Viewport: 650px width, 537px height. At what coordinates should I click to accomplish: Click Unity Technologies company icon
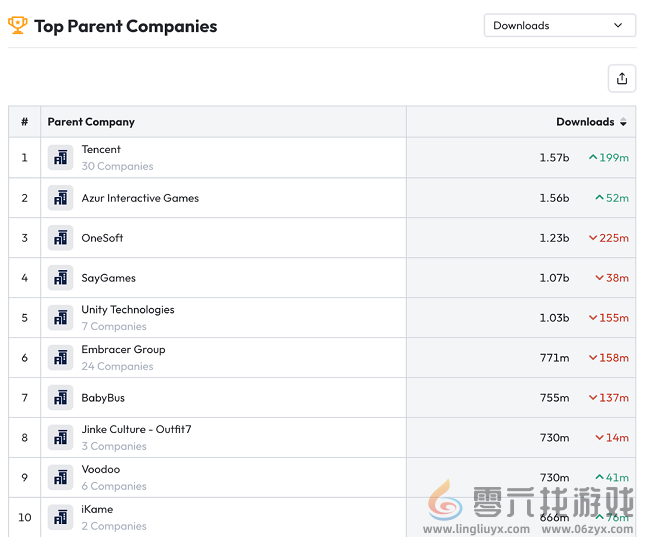61,318
